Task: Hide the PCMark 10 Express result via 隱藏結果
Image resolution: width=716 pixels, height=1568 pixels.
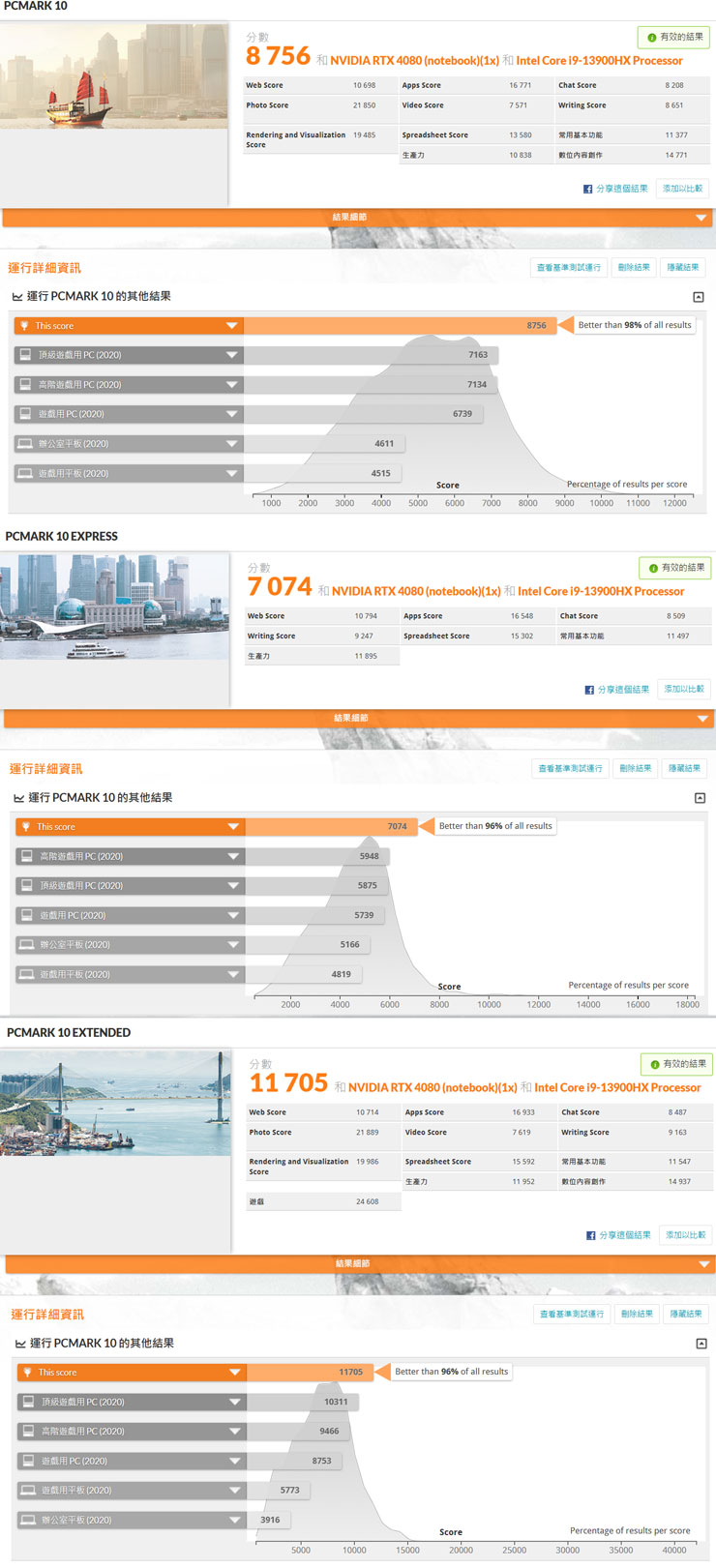Action: pos(685,768)
